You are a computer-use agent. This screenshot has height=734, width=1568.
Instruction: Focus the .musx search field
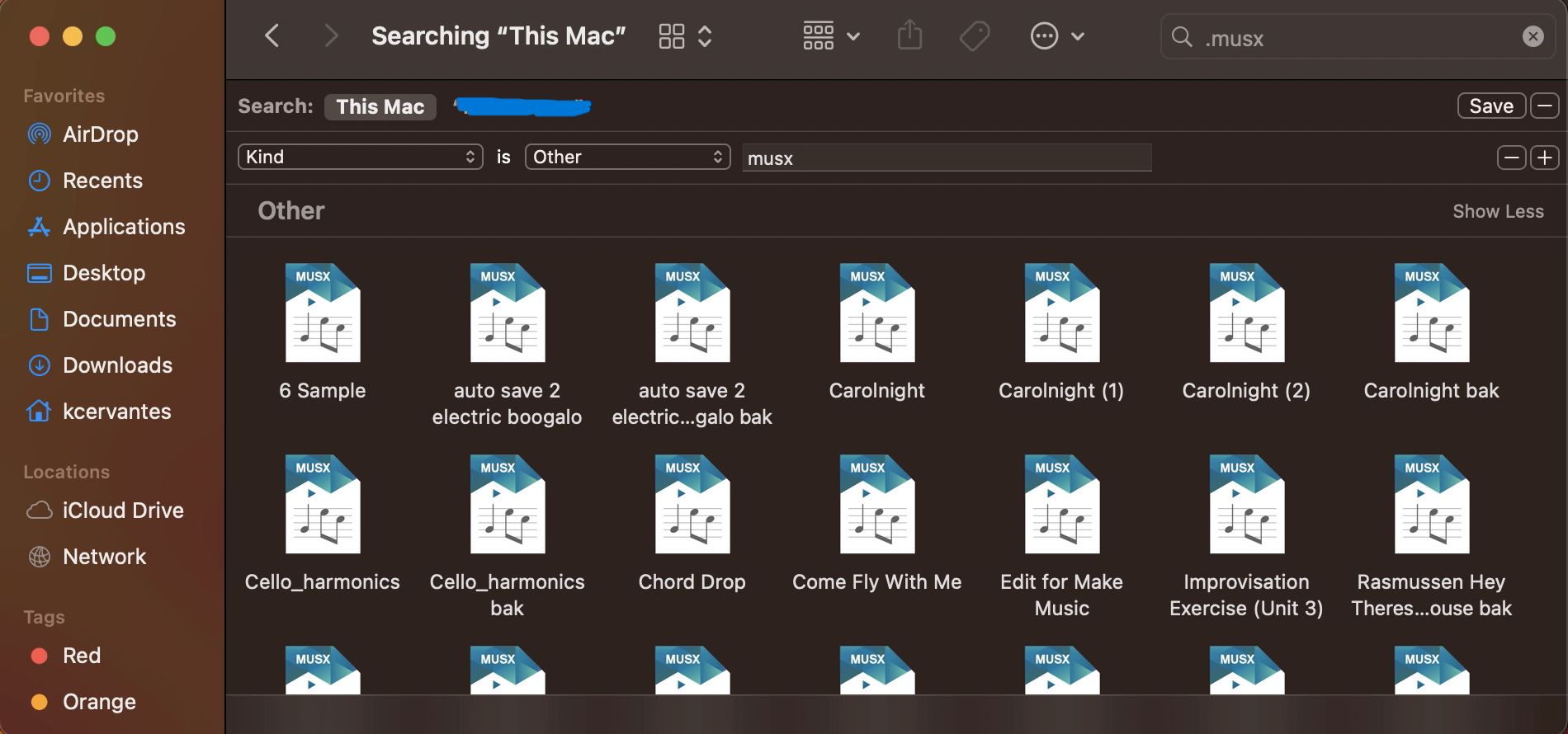tap(1358, 37)
